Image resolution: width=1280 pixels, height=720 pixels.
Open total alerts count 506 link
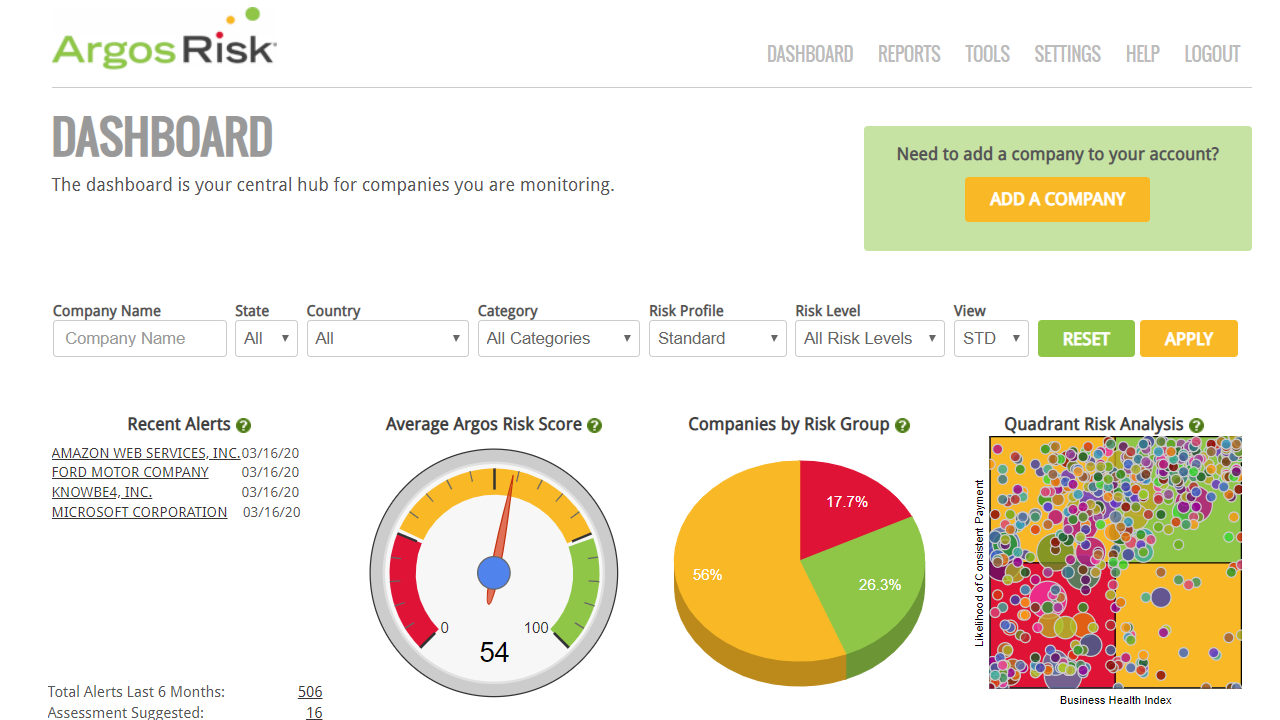pos(310,692)
